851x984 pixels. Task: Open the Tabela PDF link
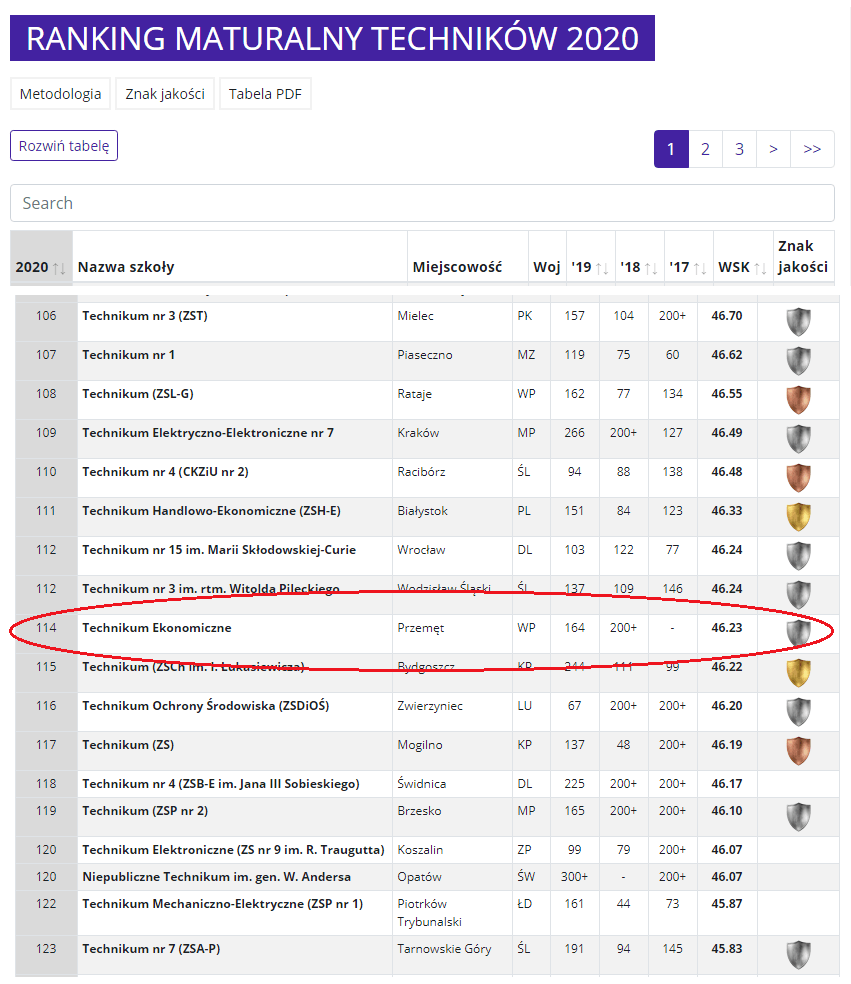(x=265, y=94)
